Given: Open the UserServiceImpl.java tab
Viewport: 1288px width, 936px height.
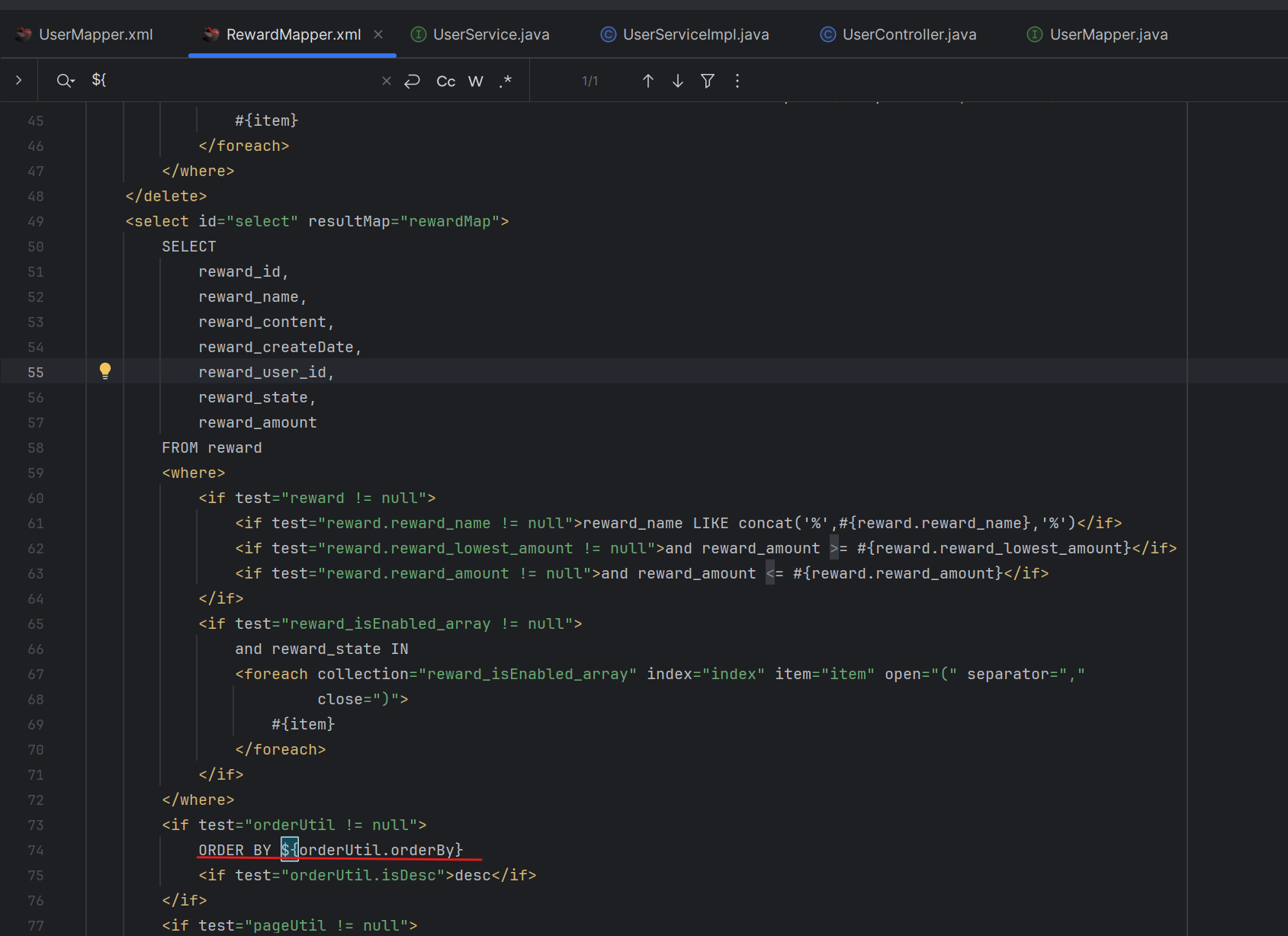Looking at the screenshot, I should point(695,34).
